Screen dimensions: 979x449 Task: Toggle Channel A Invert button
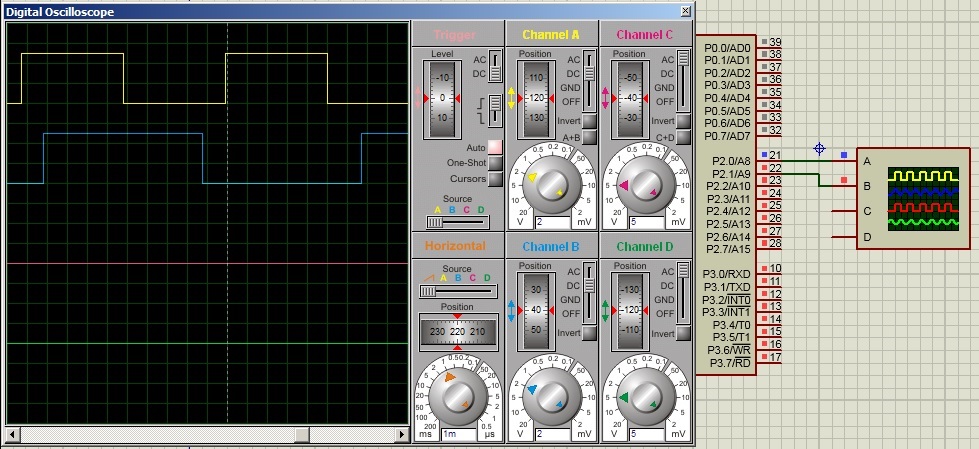pyautogui.click(x=588, y=121)
